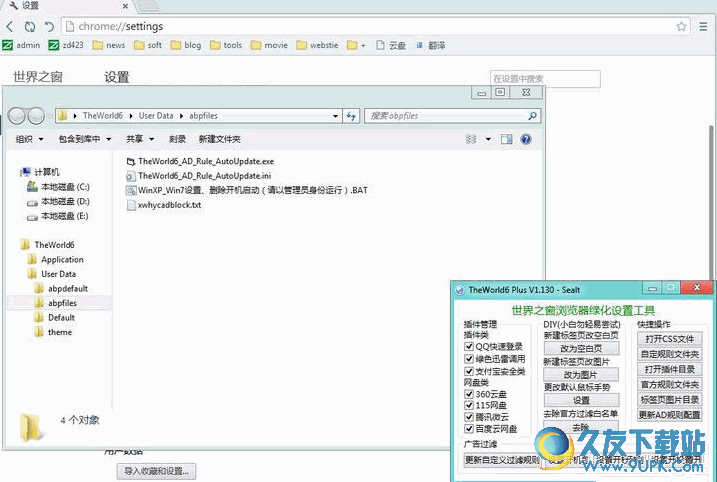Screen dimensions: 717x482
Task: Toggle the 腾讯微云 checkbox
Action: (x=469, y=417)
